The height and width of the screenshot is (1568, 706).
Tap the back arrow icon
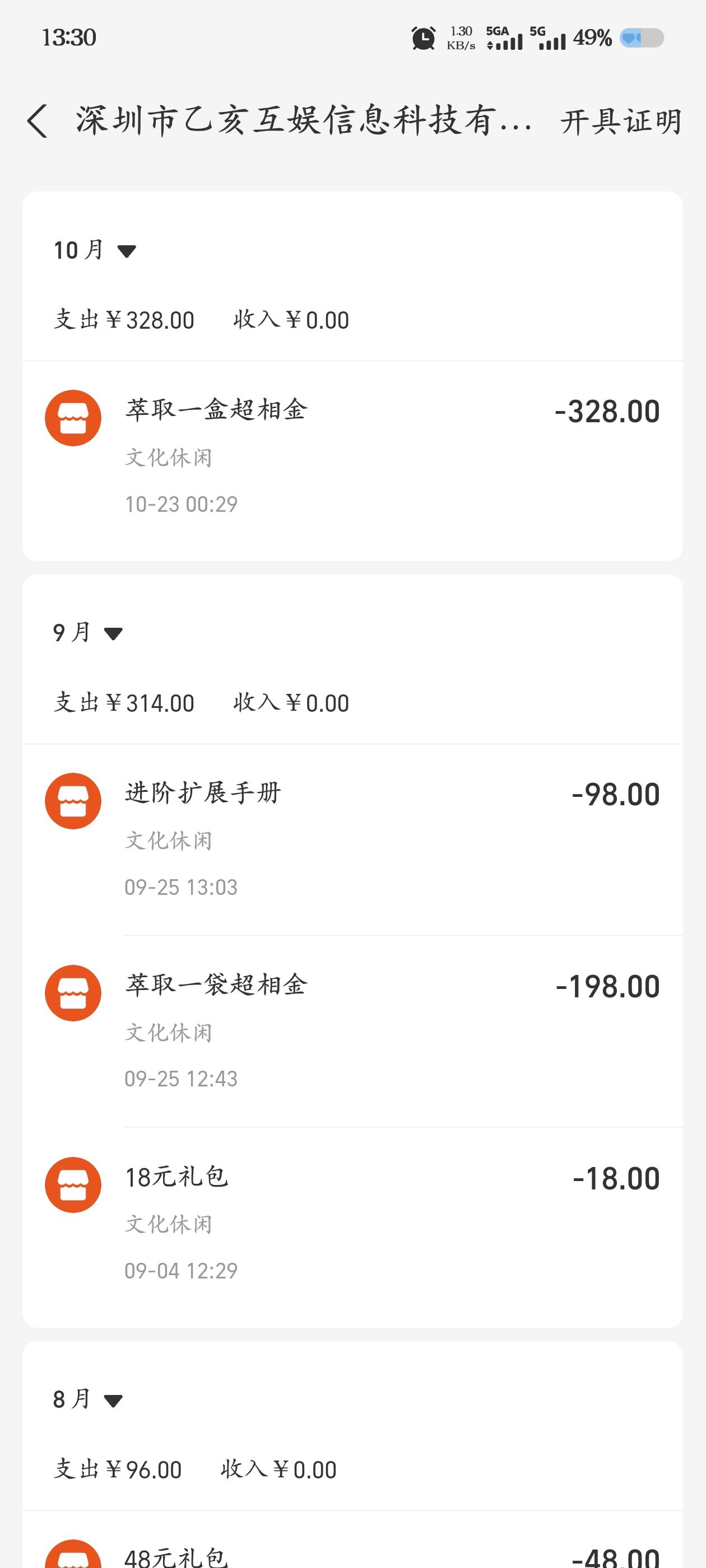[37, 120]
